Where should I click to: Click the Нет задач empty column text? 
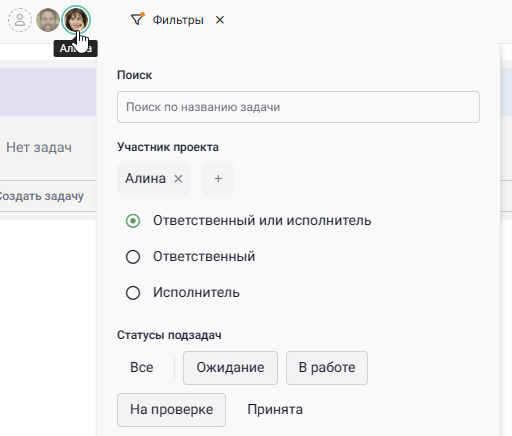(39, 147)
